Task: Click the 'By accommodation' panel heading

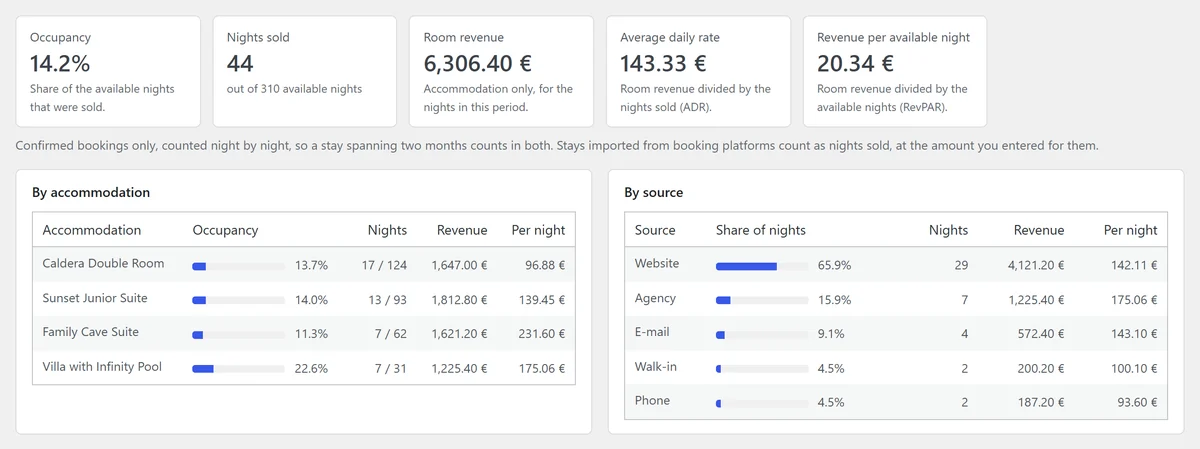Action: point(91,192)
